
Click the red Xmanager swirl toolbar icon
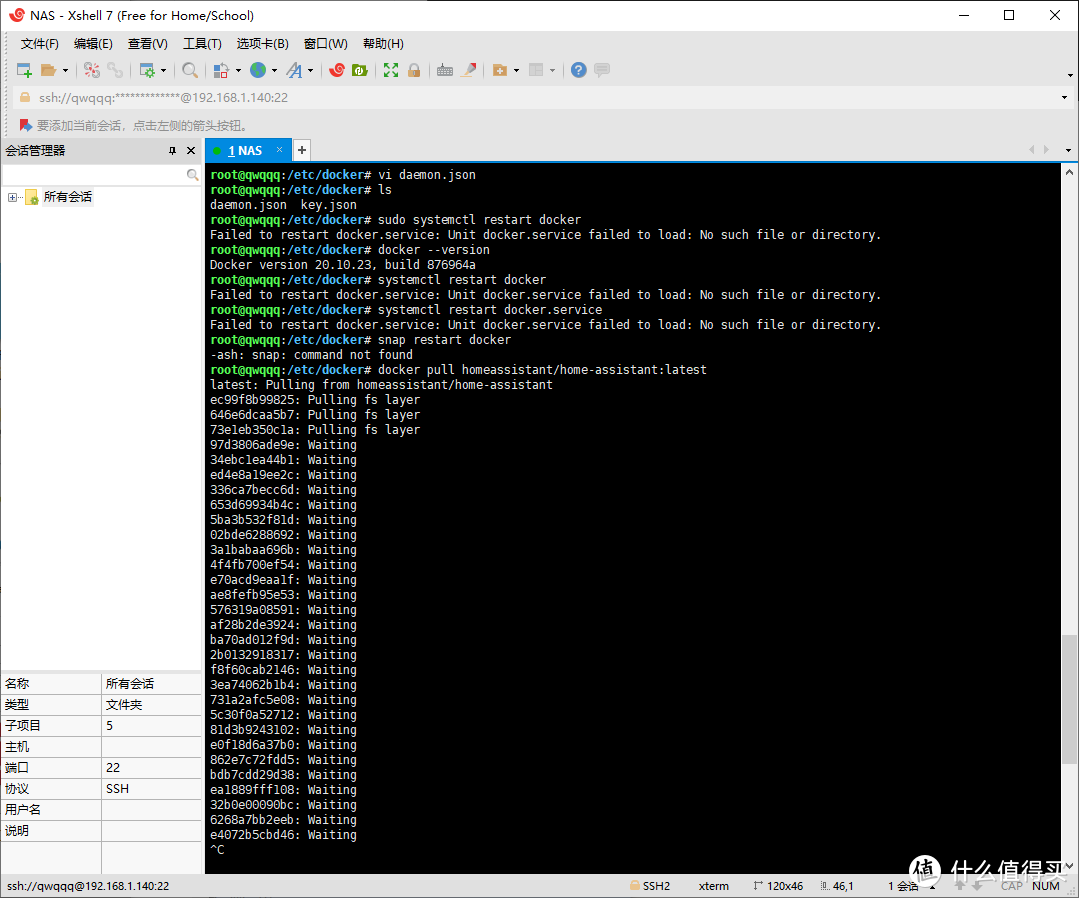tap(337, 70)
